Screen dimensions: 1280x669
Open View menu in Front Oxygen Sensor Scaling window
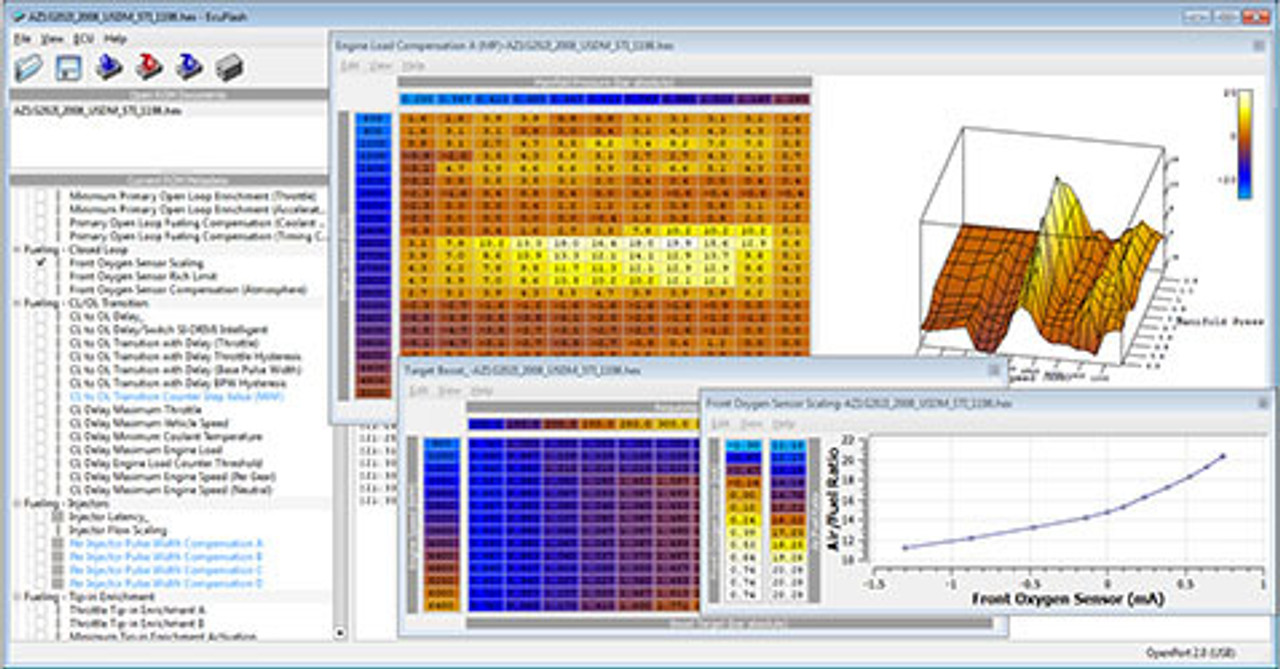pos(752,423)
